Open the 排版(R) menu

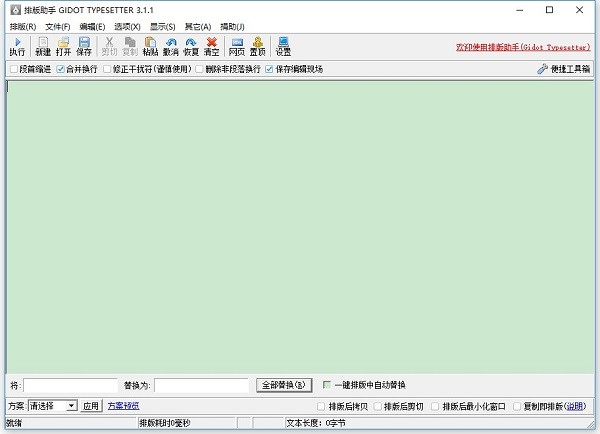[x=22, y=26]
